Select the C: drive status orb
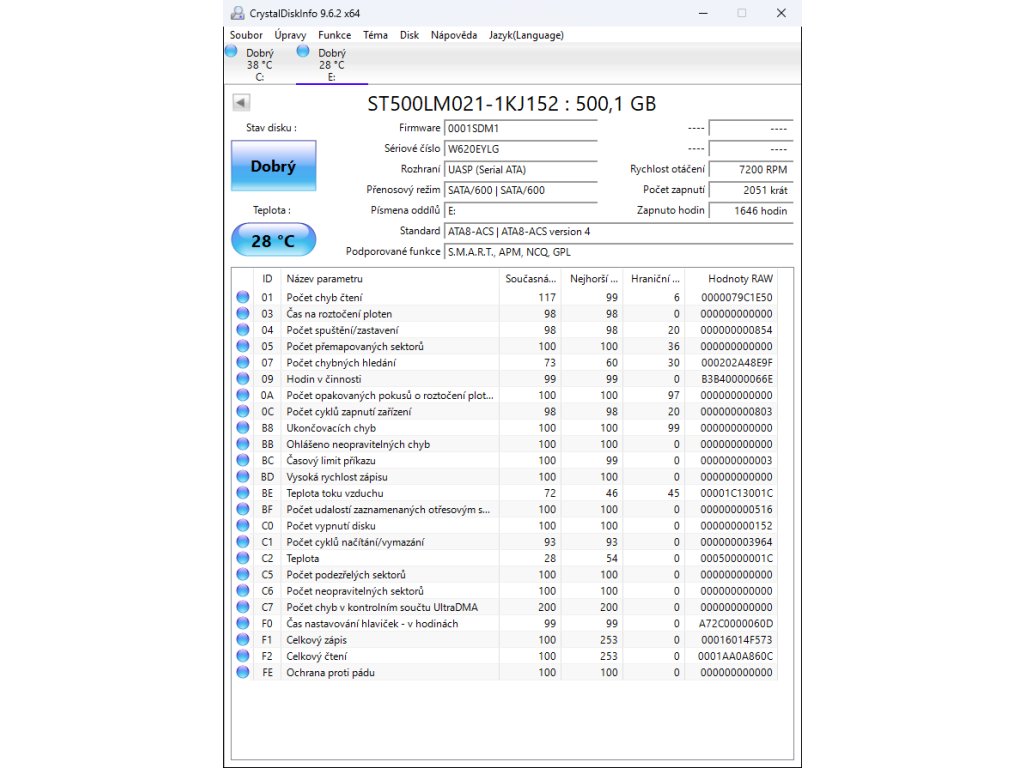Screen dimensions: 1024x768 tap(232, 52)
